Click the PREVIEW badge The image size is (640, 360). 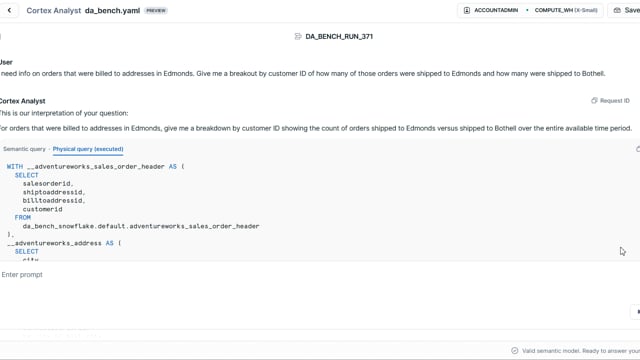pyautogui.click(x=156, y=11)
